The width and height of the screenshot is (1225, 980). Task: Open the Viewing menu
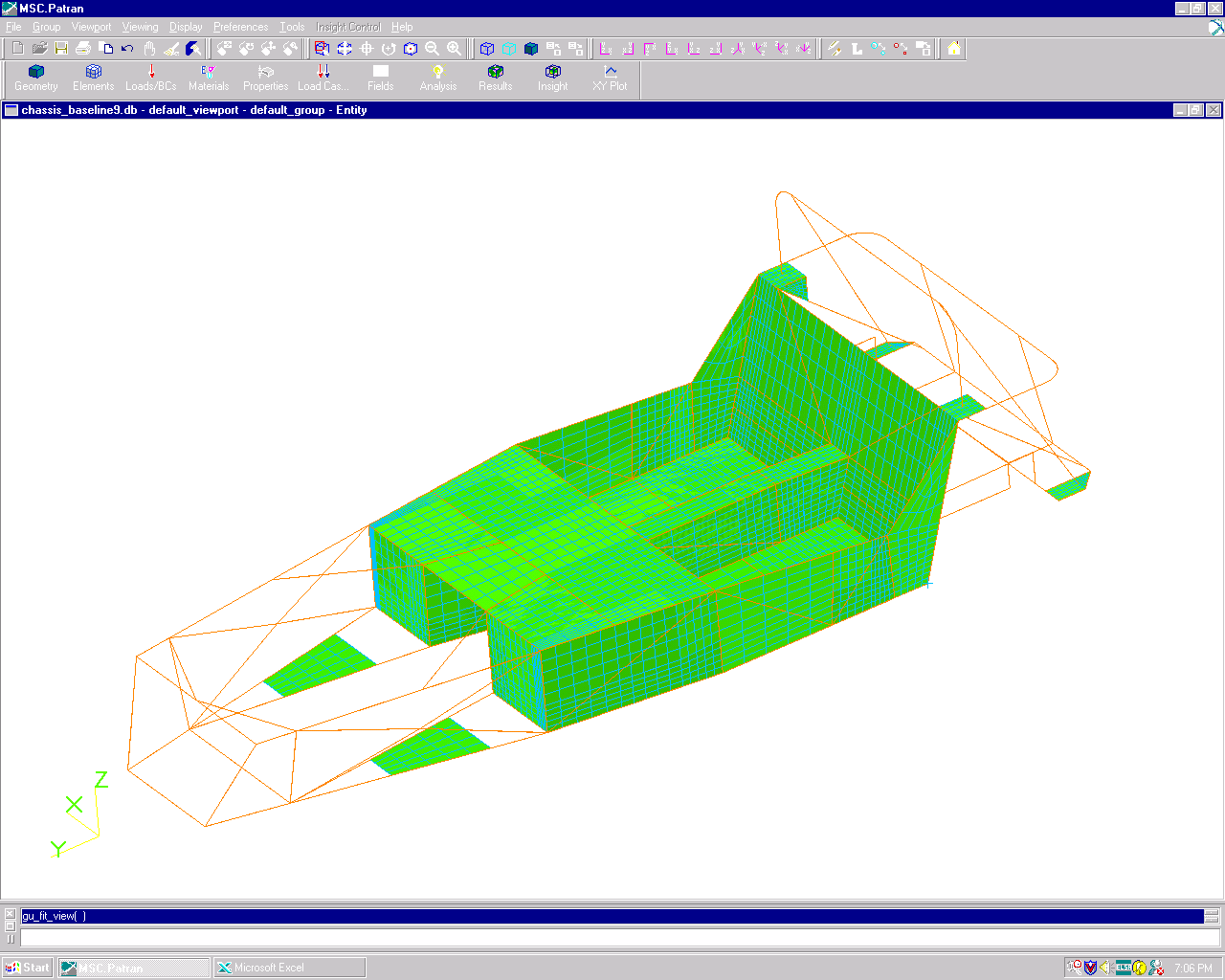pyautogui.click(x=140, y=27)
